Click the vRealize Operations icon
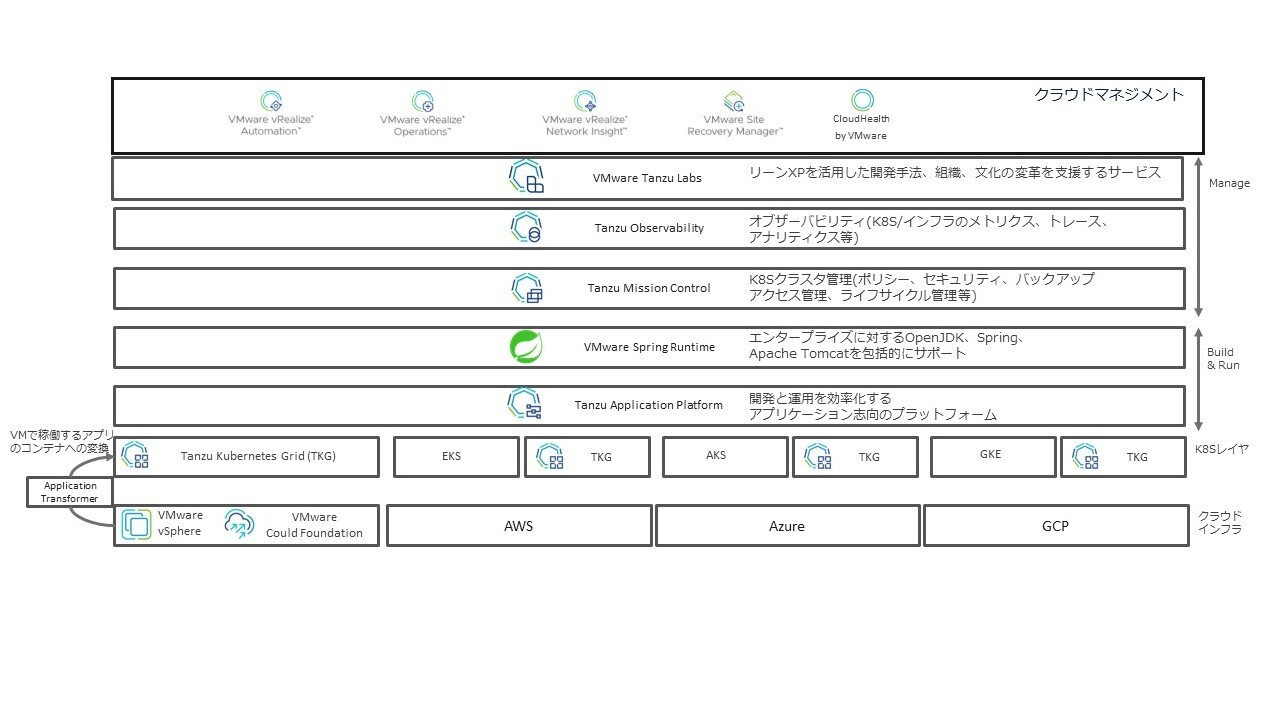The height and width of the screenshot is (719, 1265). click(423, 101)
